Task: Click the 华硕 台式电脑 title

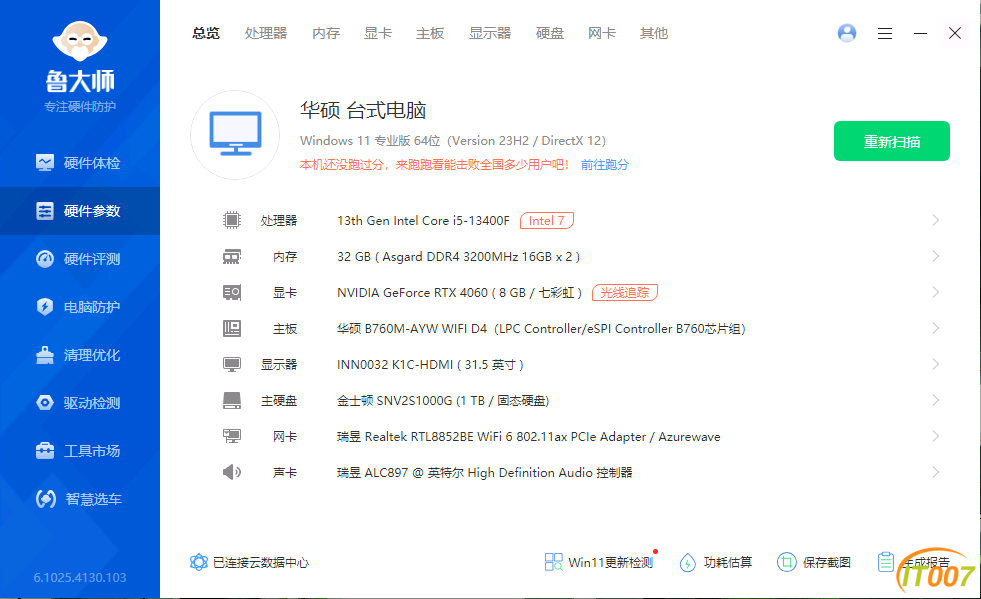Action: pyautogui.click(x=363, y=110)
